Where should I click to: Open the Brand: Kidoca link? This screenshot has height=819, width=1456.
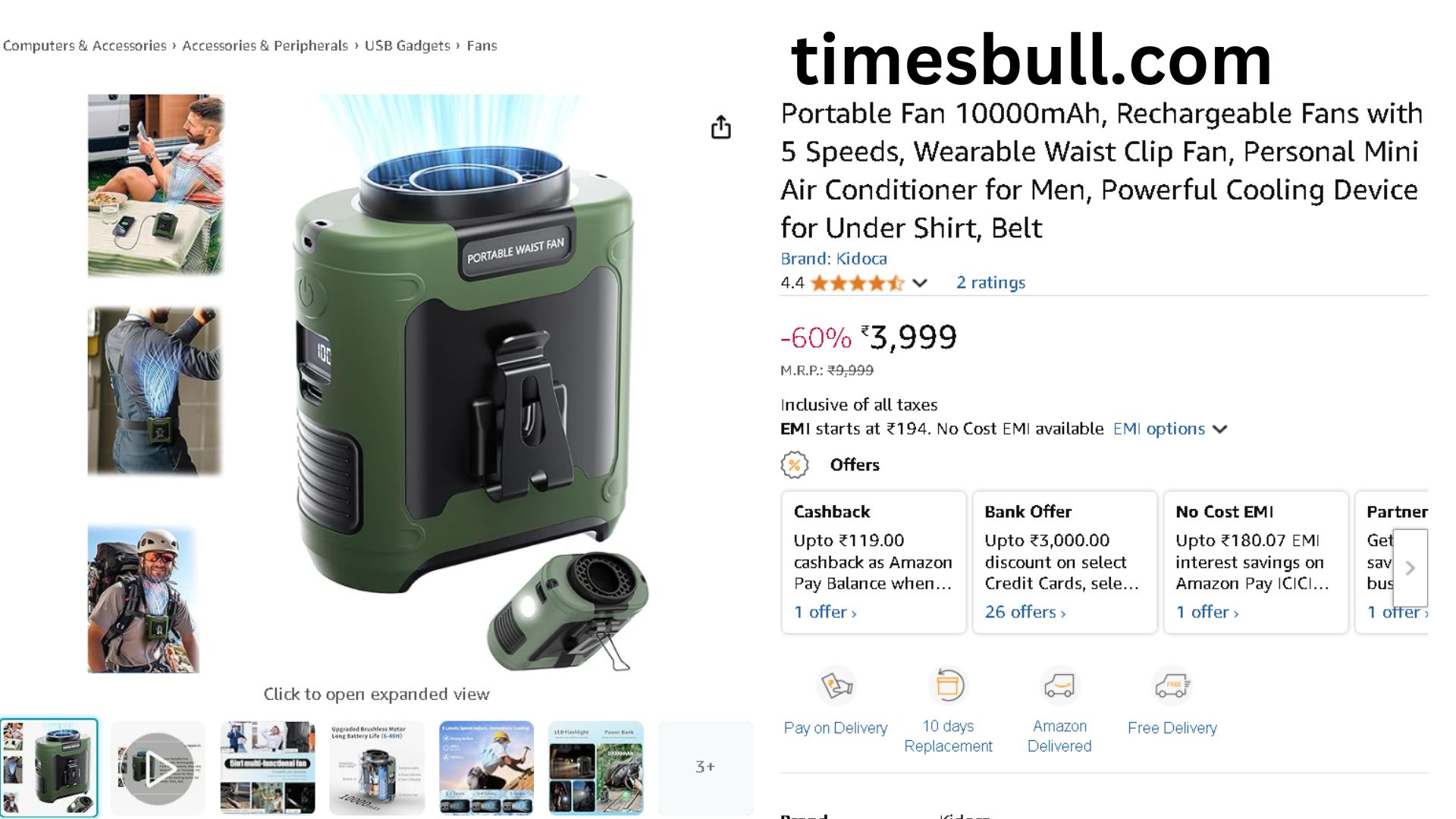coord(833,259)
